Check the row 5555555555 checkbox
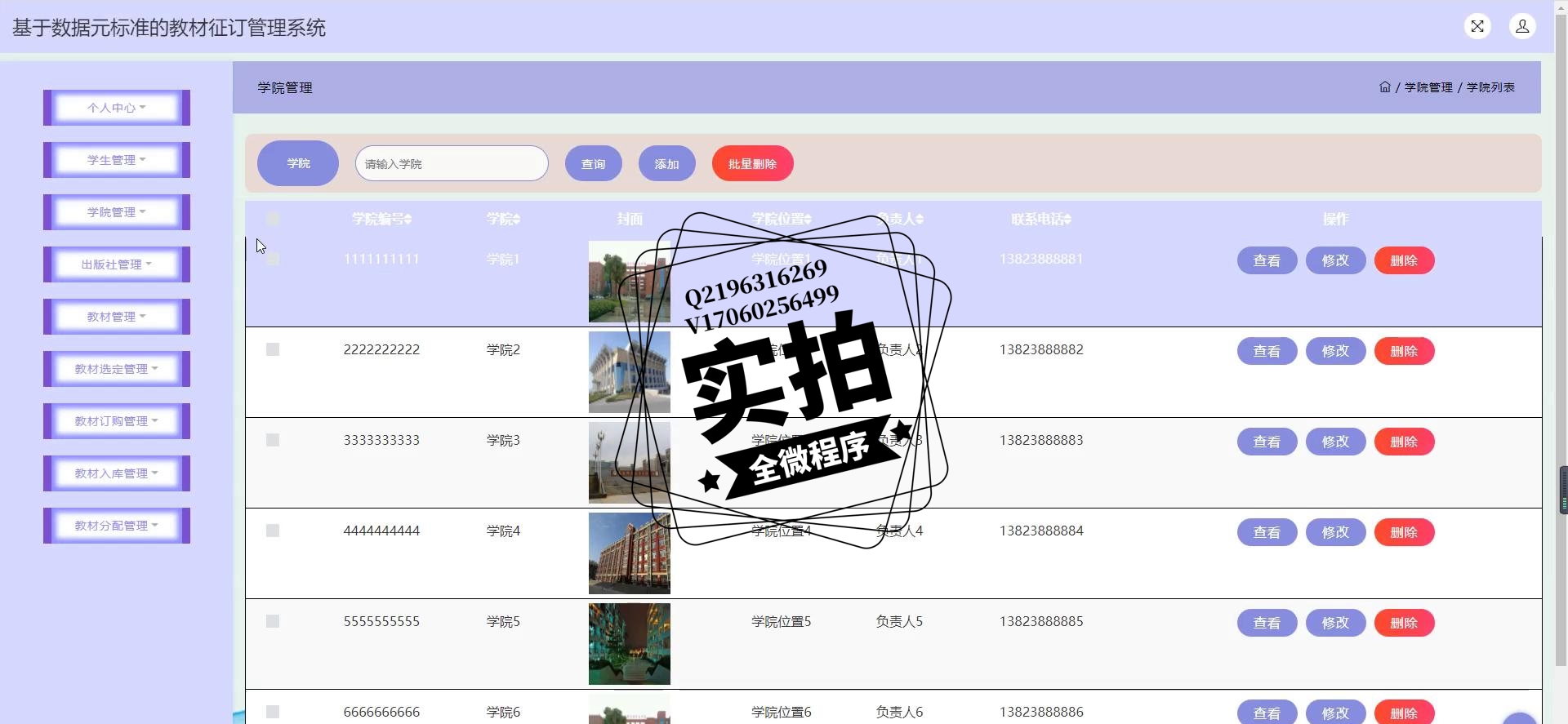The image size is (1568, 724). coord(273,621)
